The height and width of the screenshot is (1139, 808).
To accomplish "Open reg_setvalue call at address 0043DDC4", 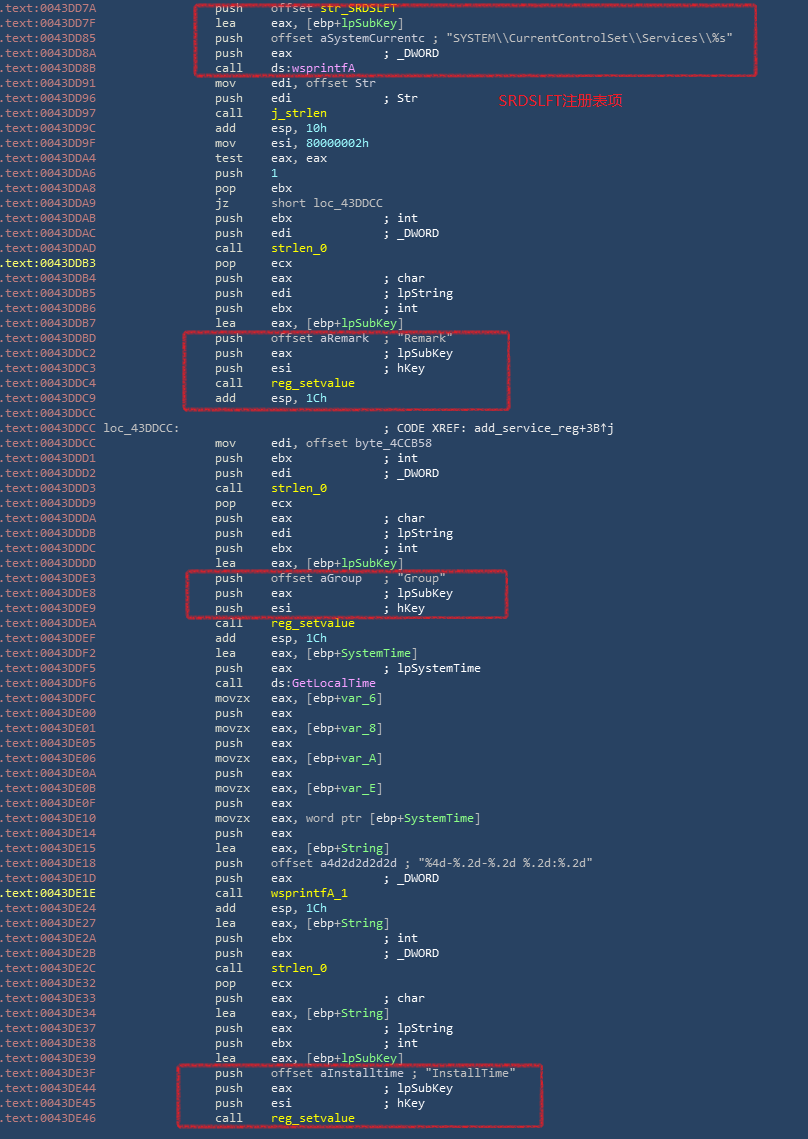I will (312, 383).
